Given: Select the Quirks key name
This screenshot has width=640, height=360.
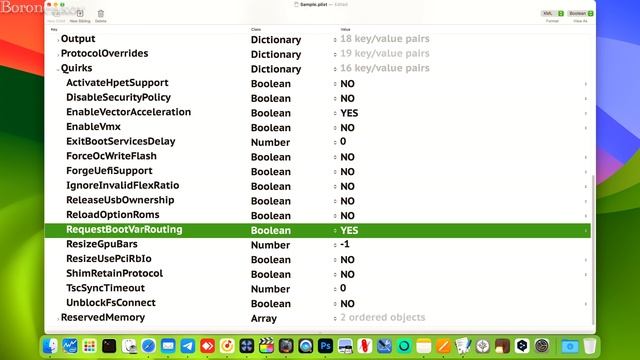Looking at the screenshot, I should (76, 68).
